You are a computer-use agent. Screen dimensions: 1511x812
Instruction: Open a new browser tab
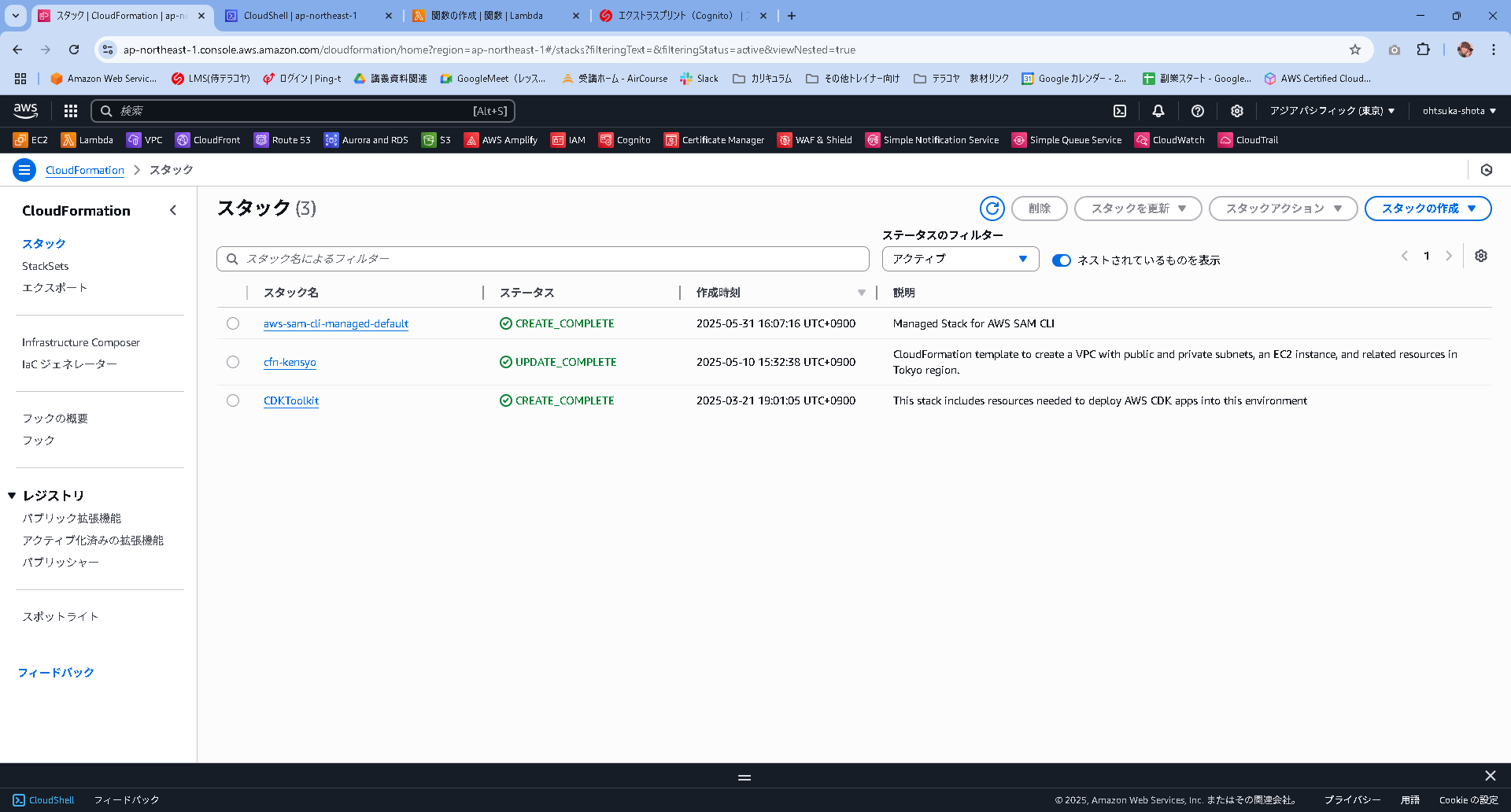pyautogui.click(x=792, y=16)
